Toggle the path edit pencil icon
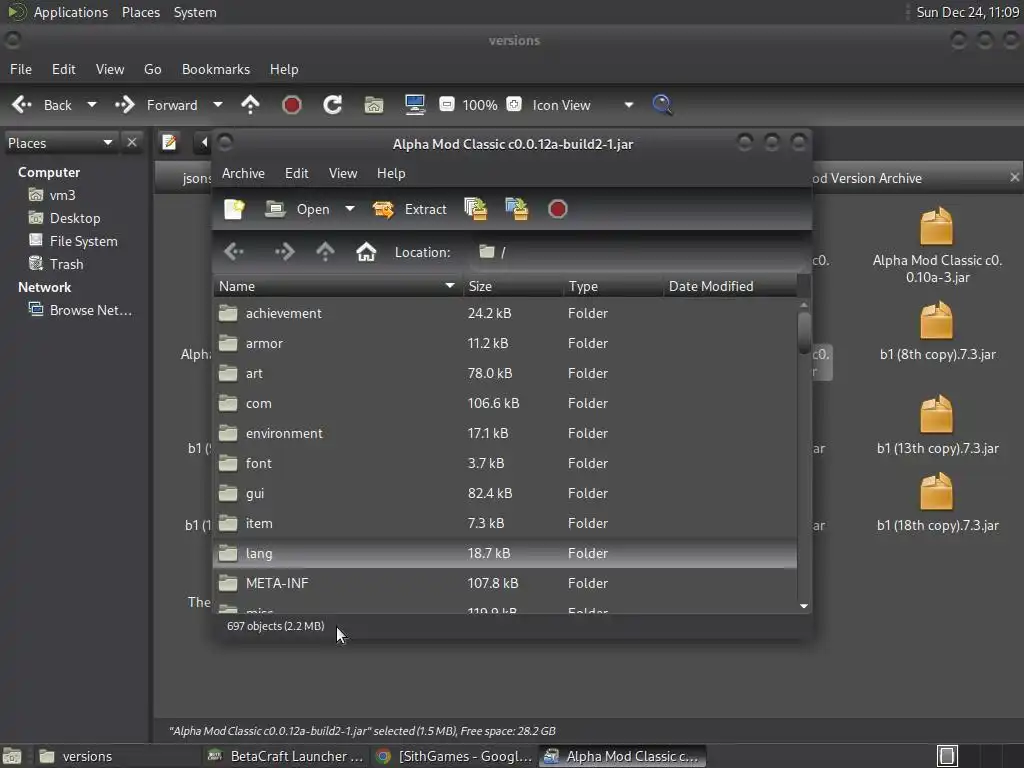1024x768 pixels. [x=169, y=142]
